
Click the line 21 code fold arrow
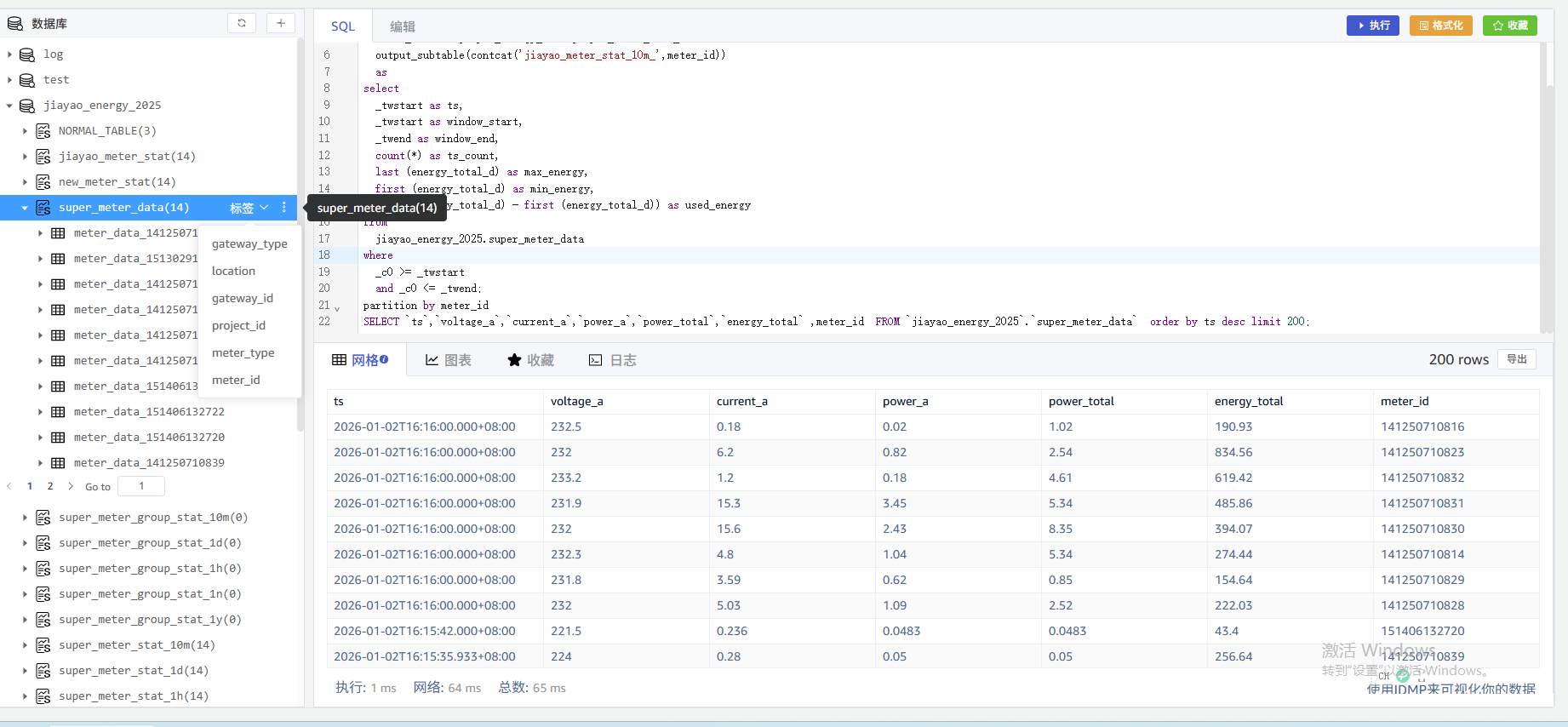(337, 308)
